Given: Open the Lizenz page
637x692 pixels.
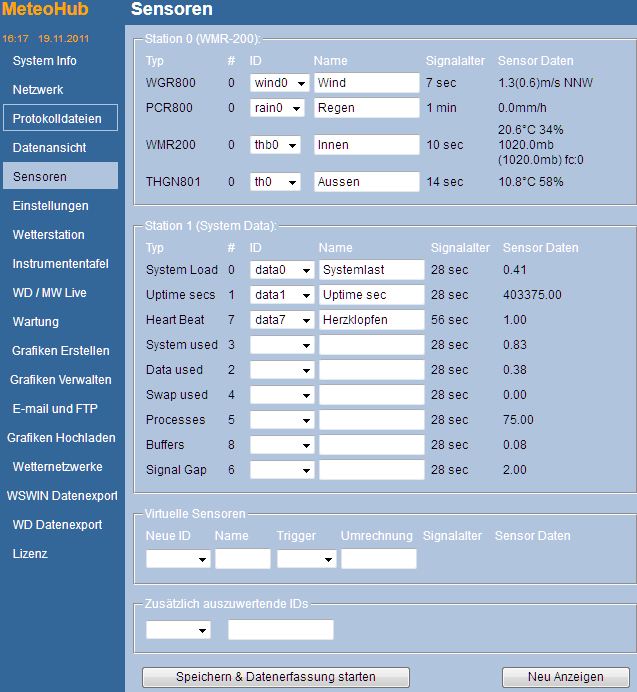Looking at the screenshot, I should coord(30,554).
